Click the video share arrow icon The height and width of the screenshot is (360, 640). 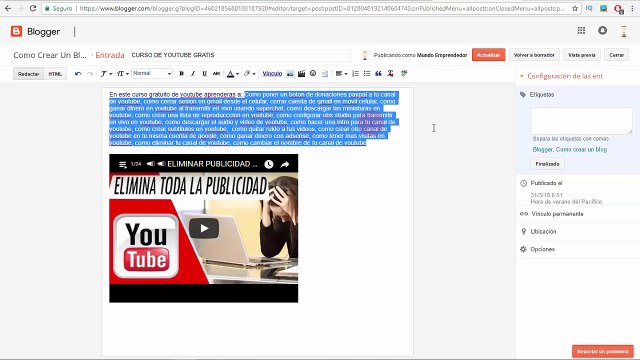click(285, 164)
